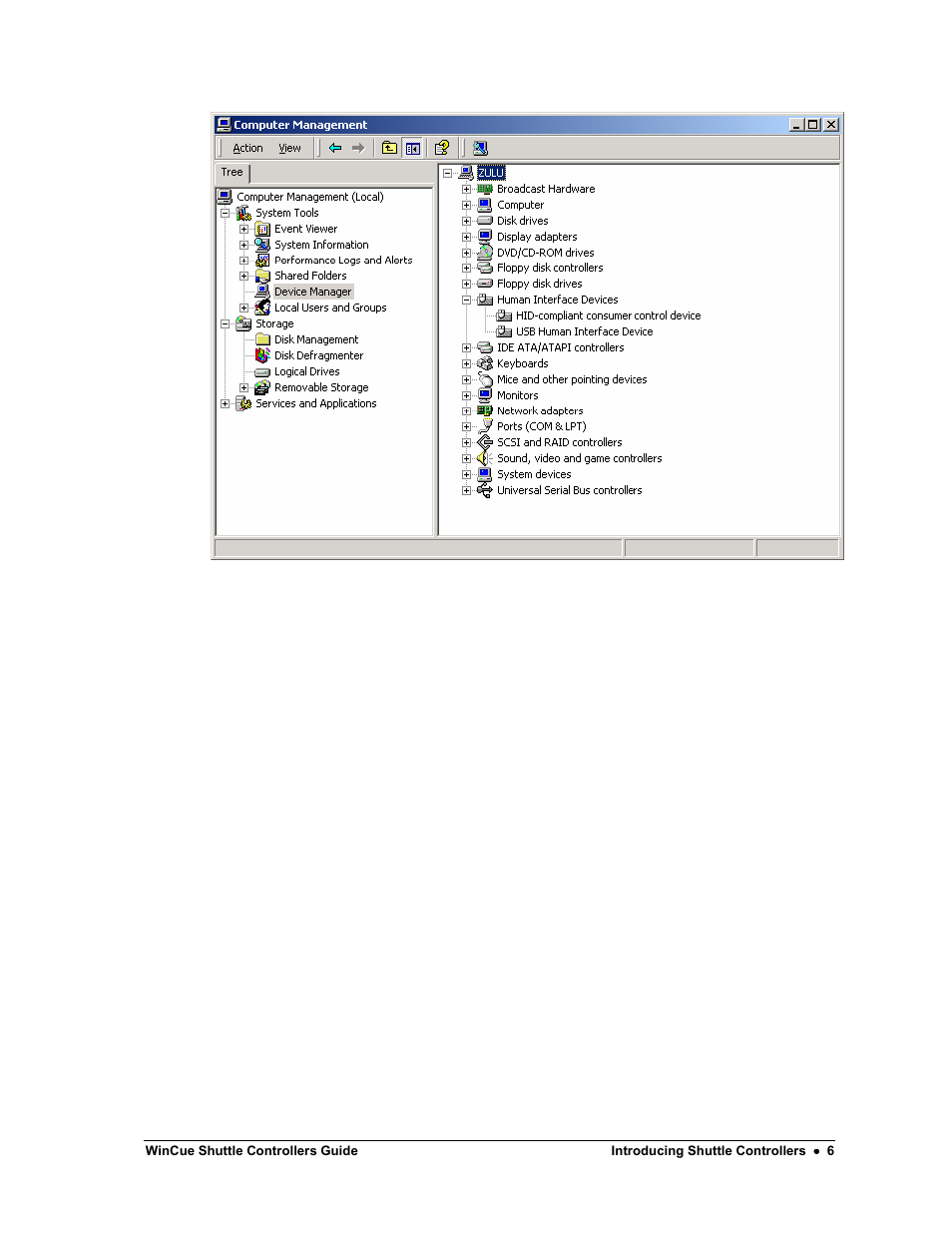
Task: Close the Computer Management window
Action: pos(831,125)
